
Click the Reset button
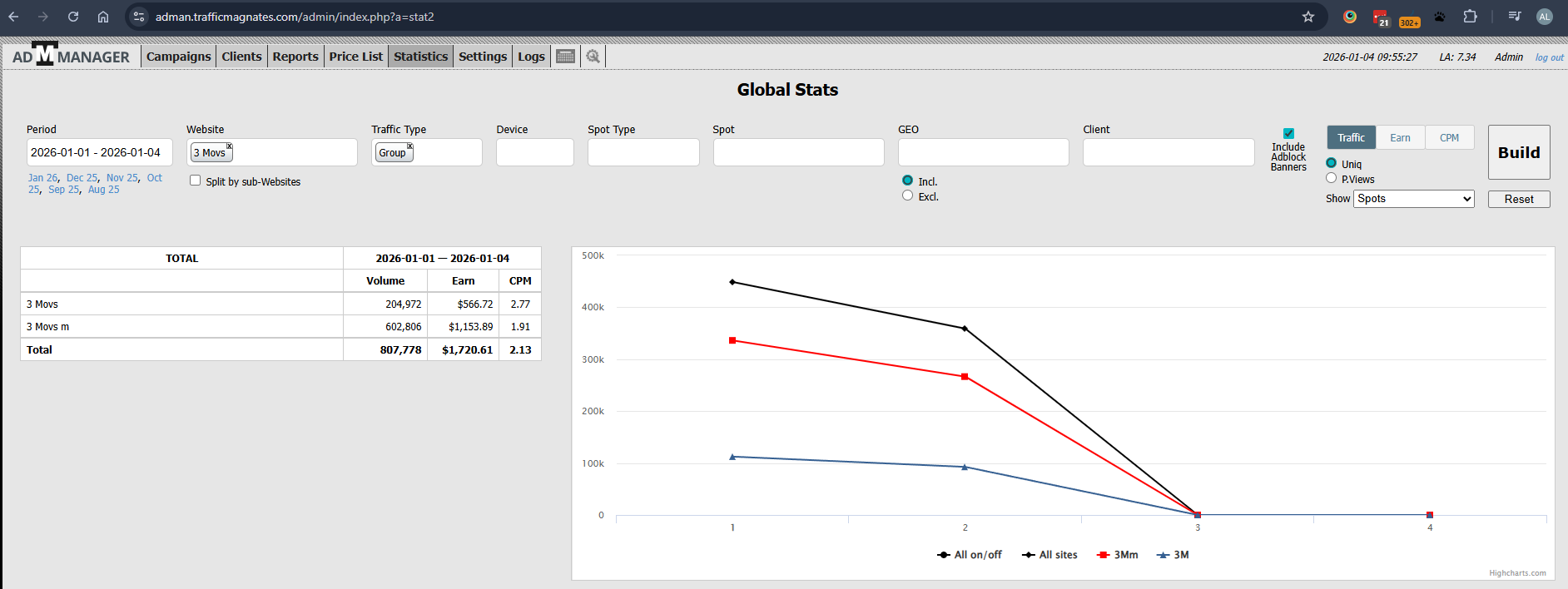click(1519, 199)
